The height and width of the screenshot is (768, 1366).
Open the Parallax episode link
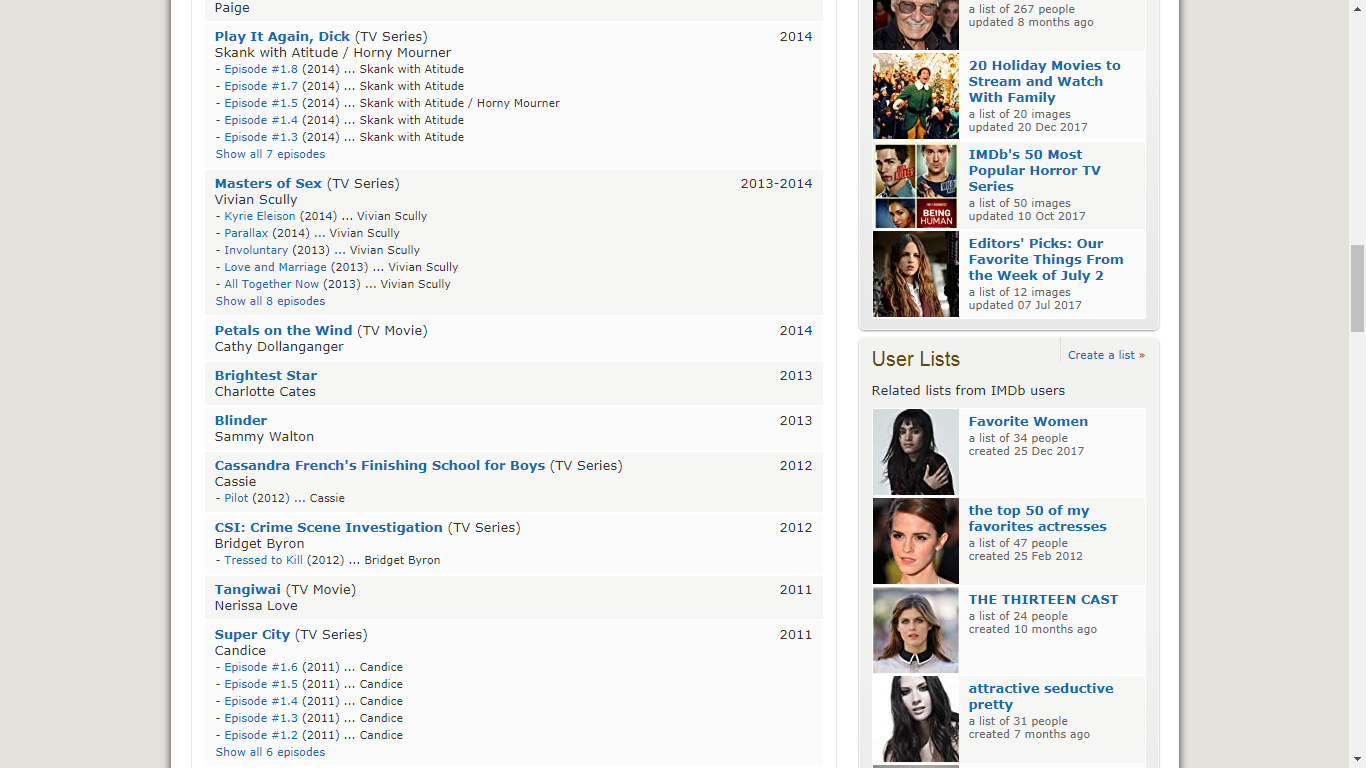click(x=246, y=234)
